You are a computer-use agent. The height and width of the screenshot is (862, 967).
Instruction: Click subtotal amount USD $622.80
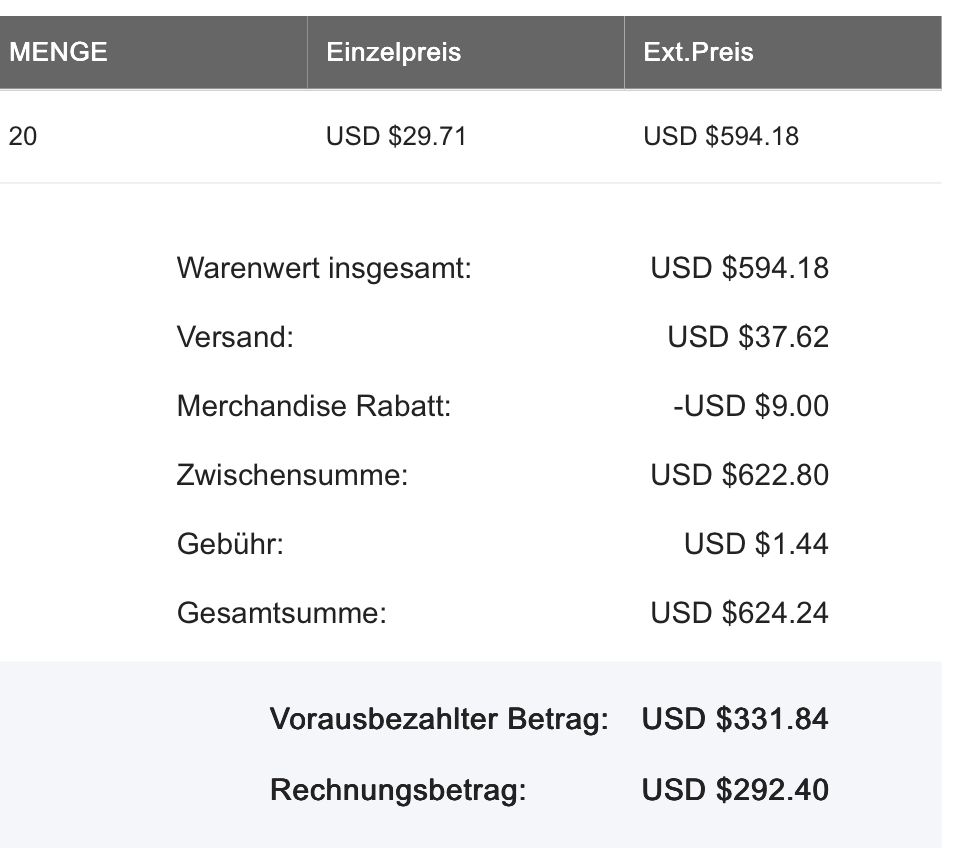(739, 475)
